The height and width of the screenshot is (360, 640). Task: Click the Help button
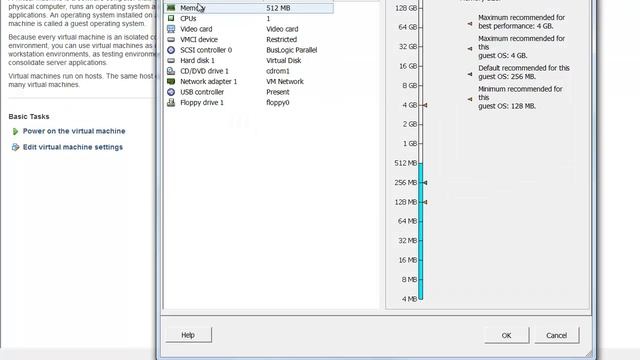188,335
